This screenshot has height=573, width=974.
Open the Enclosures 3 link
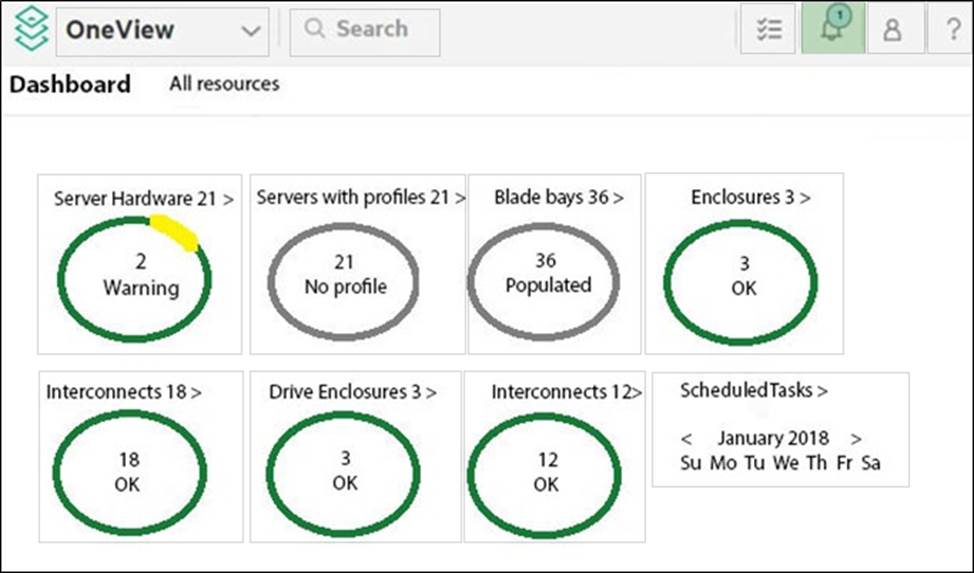[x=750, y=197]
